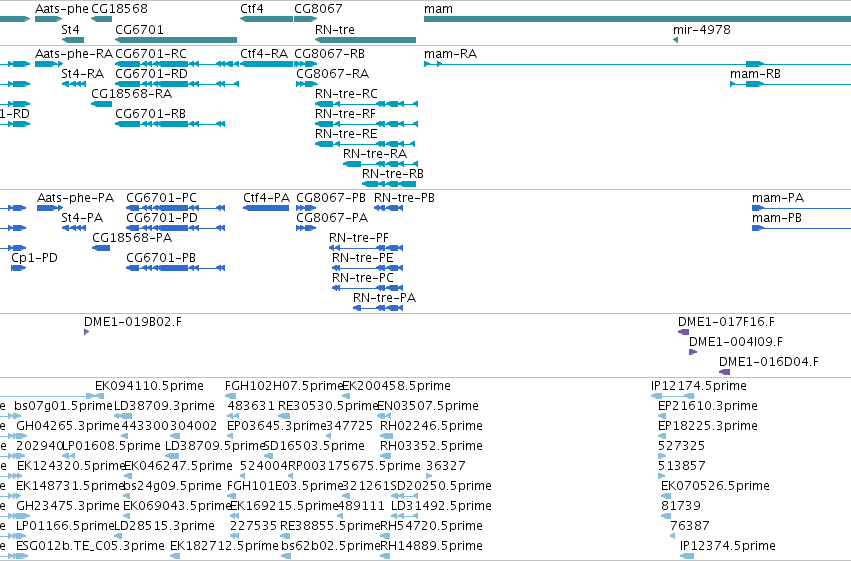Click the EP18225.3prime EST label

pos(708,426)
